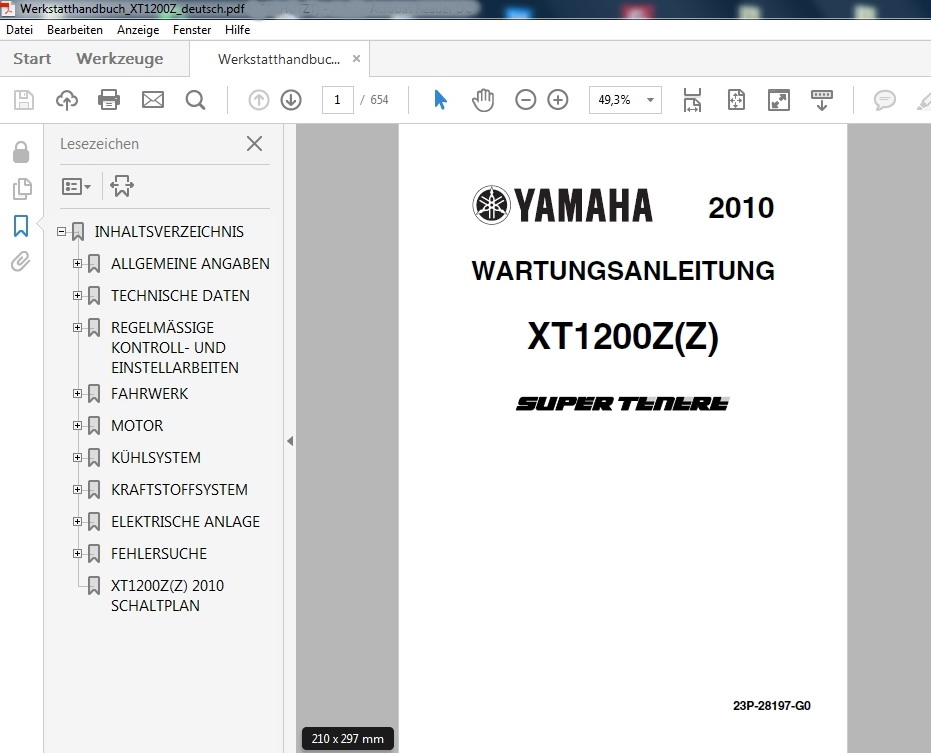Image resolution: width=931 pixels, height=753 pixels.
Task: Open the zoom level dropdown
Action: (651, 100)
